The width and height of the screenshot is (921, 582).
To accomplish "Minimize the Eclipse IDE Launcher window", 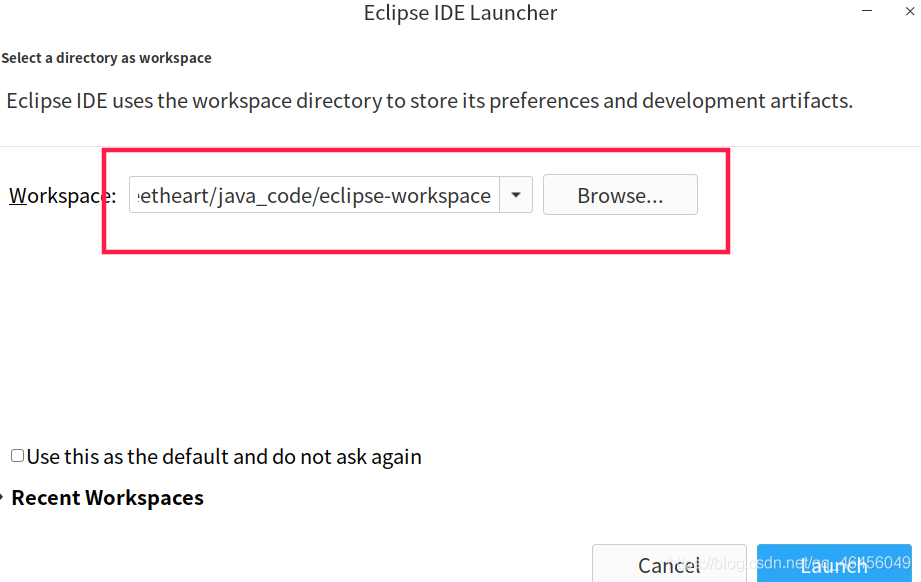I will click(867, 11).
